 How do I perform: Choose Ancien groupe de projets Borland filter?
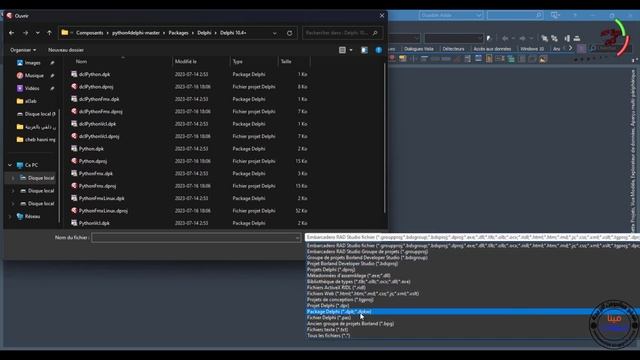point(350,324)
